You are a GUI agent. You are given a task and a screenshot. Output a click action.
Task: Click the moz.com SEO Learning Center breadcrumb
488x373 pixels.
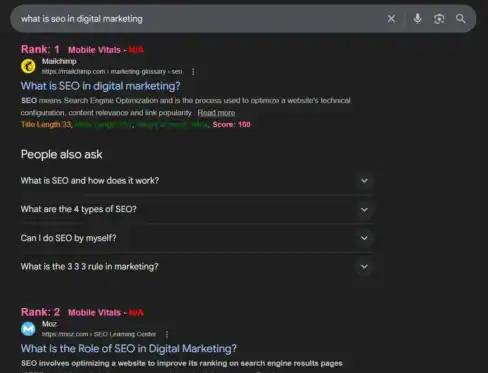(x=99, y=334)
